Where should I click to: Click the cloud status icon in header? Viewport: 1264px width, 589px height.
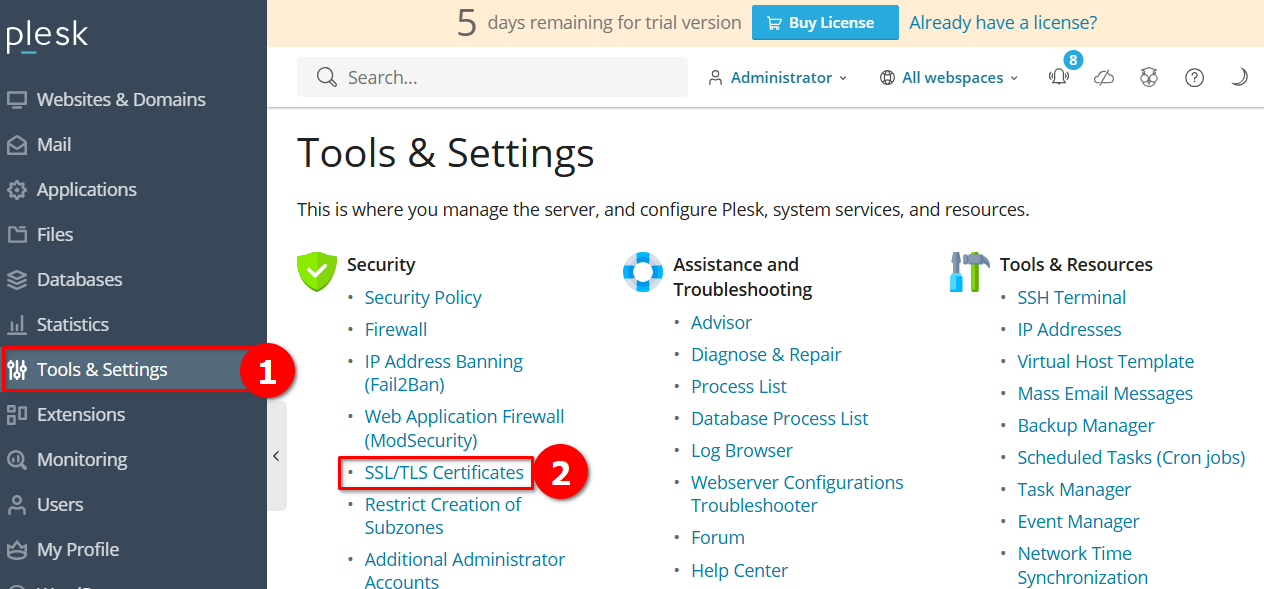pyautogui.click(x=1104, y=78)
